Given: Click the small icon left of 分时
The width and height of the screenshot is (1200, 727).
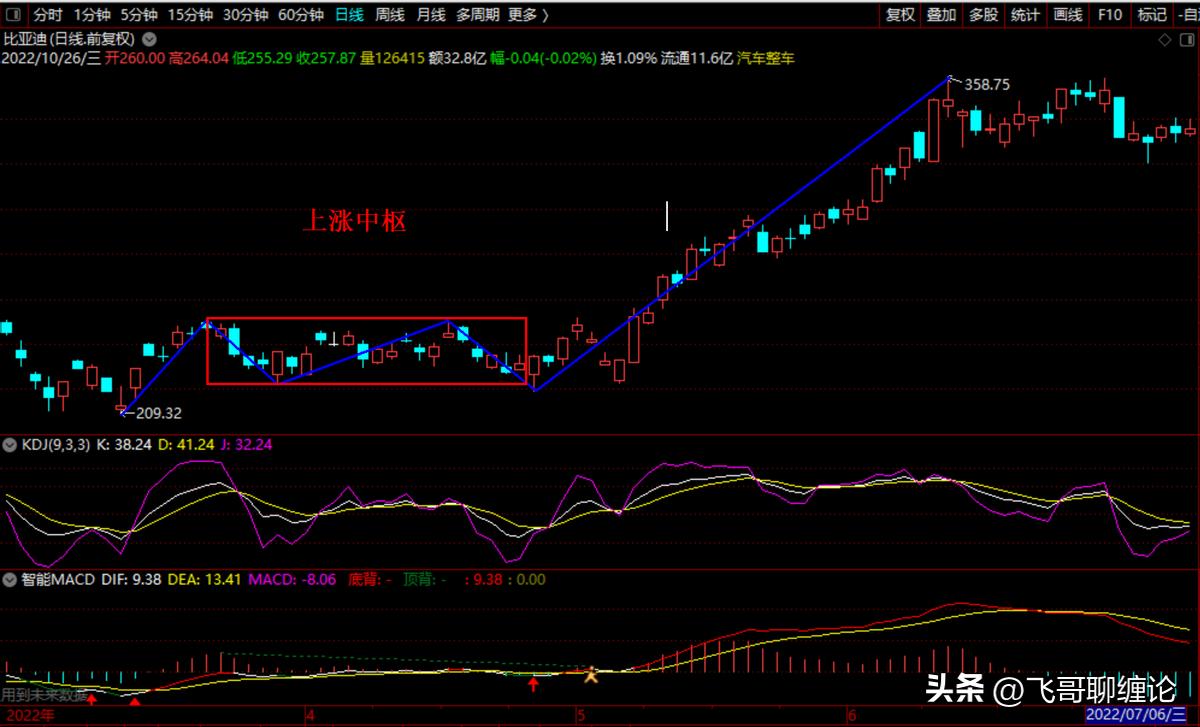Looking at the screenshot, I should pyautogui.click(x=14, y=15).
